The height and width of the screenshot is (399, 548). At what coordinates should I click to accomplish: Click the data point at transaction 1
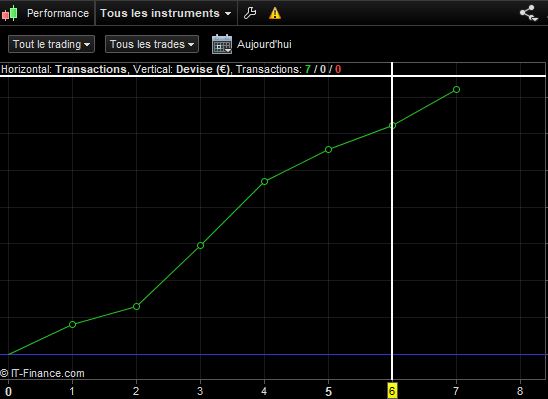pyautogui.click(x=72, y=325)
